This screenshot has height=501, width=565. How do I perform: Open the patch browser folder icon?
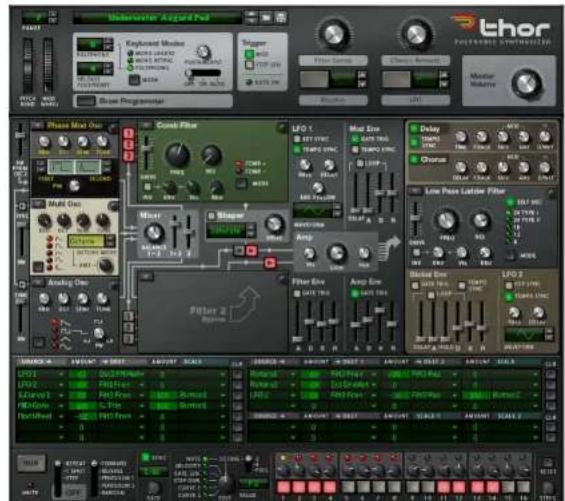coord(266,17)
